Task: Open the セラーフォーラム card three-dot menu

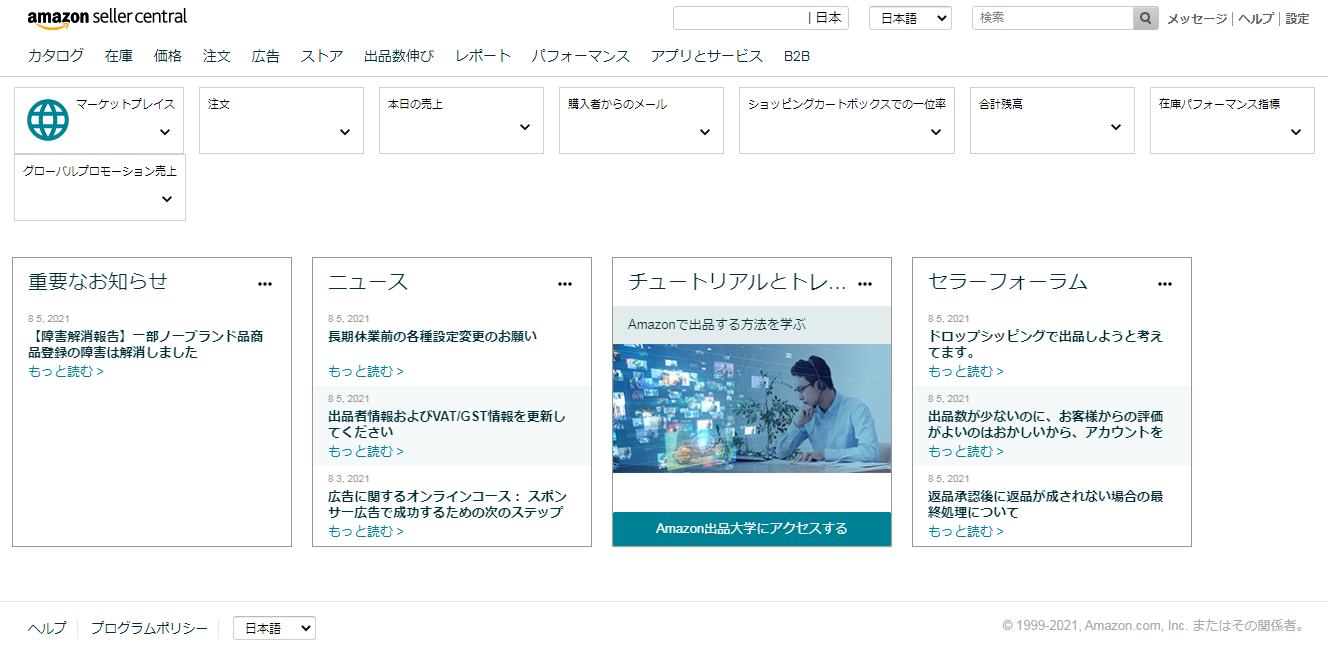Action: pos(1165,284)
